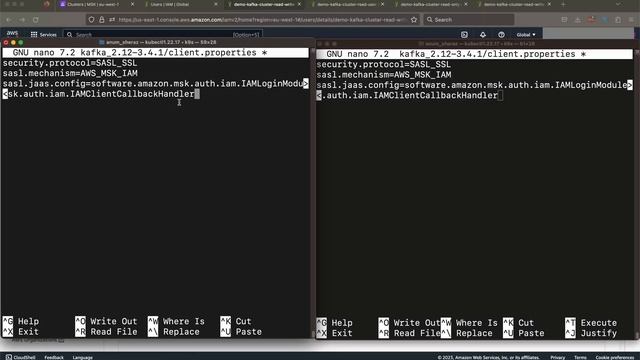640x360 pixels.
Task: Click ^W Where Is in right nano
Action: pyautogui.click(x=469, y=323)
